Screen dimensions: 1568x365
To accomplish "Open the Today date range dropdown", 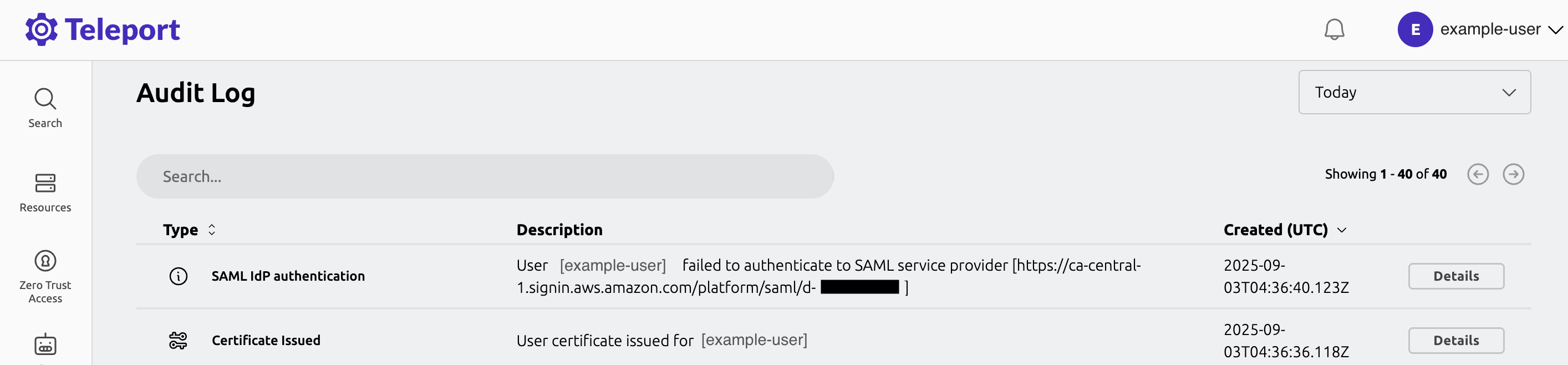I will [1414, 92].
